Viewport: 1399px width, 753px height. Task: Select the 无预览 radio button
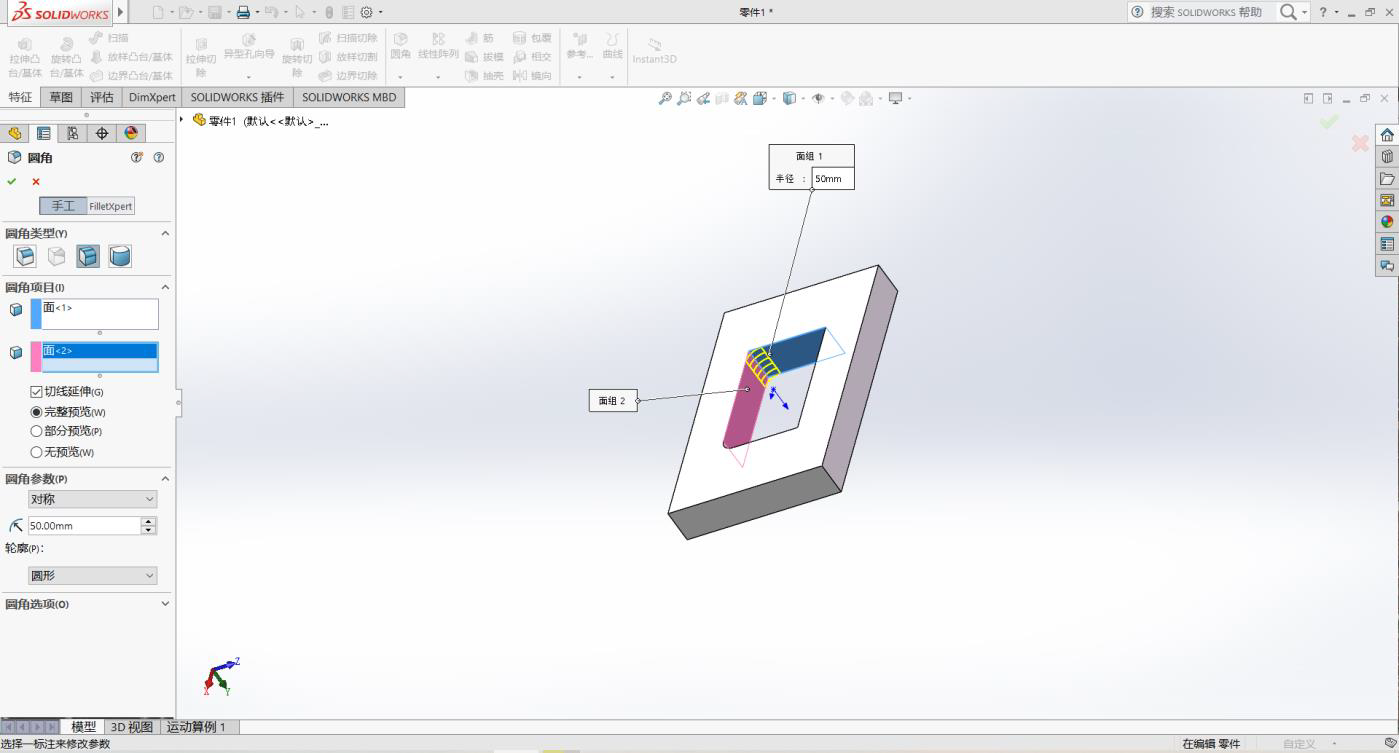(x=37, y=452)
